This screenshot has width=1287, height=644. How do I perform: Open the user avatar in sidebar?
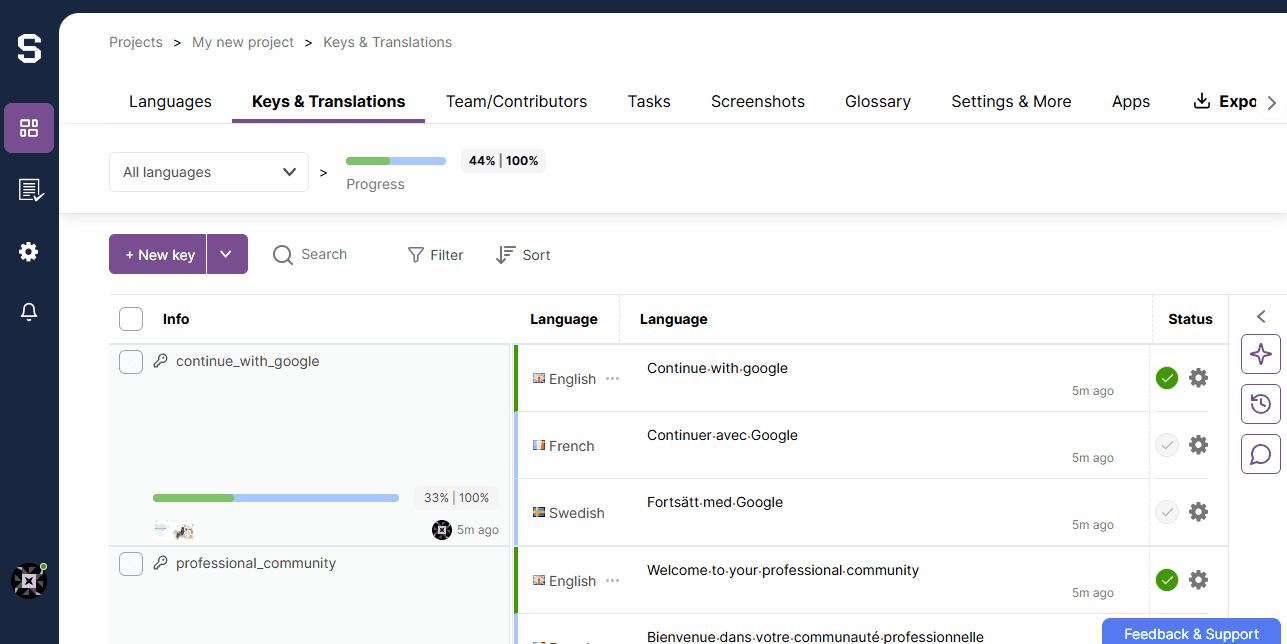[x=29, y=581]
